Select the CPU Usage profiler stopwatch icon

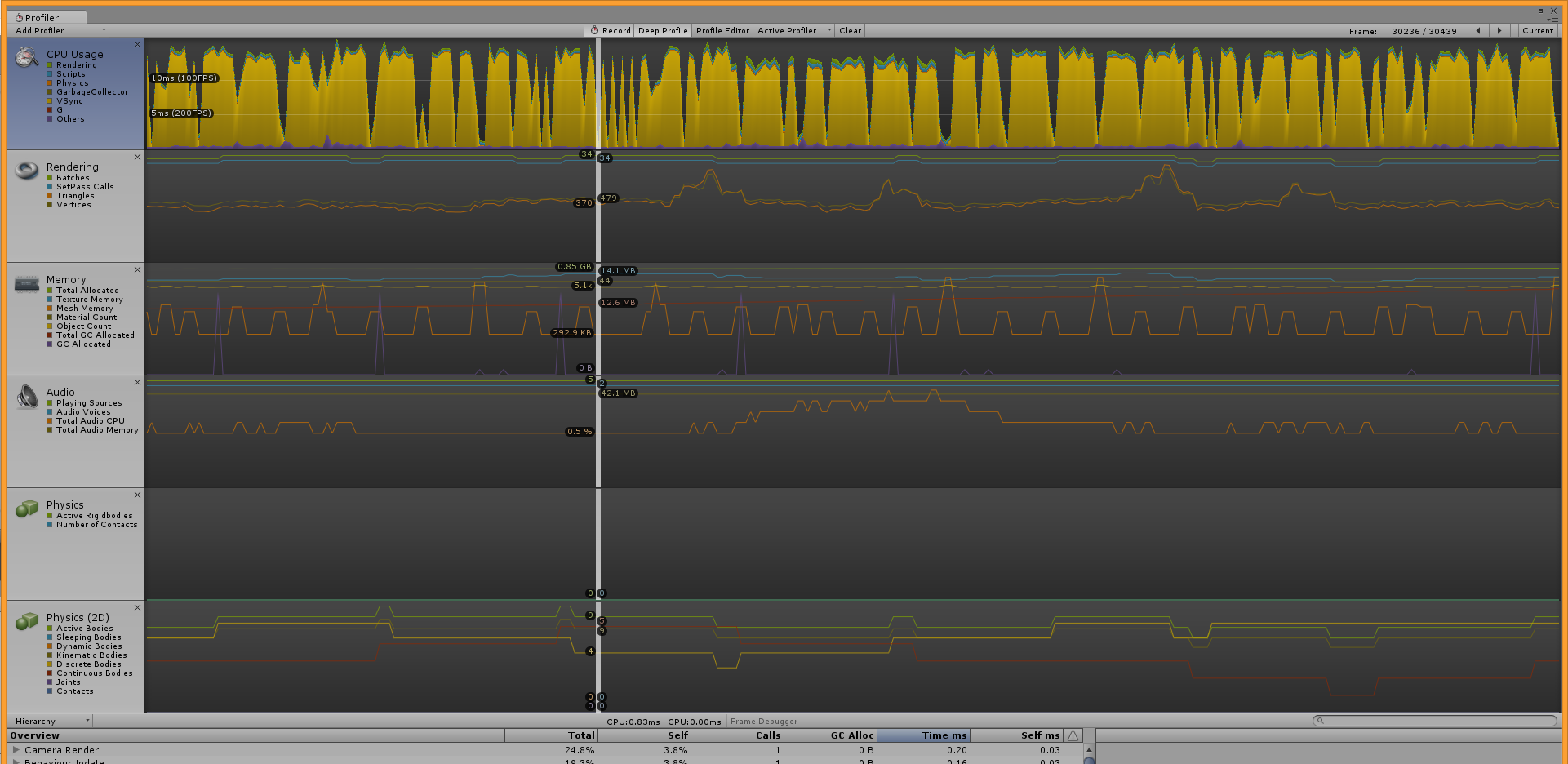pyautogui.click(x=27, y=57)
